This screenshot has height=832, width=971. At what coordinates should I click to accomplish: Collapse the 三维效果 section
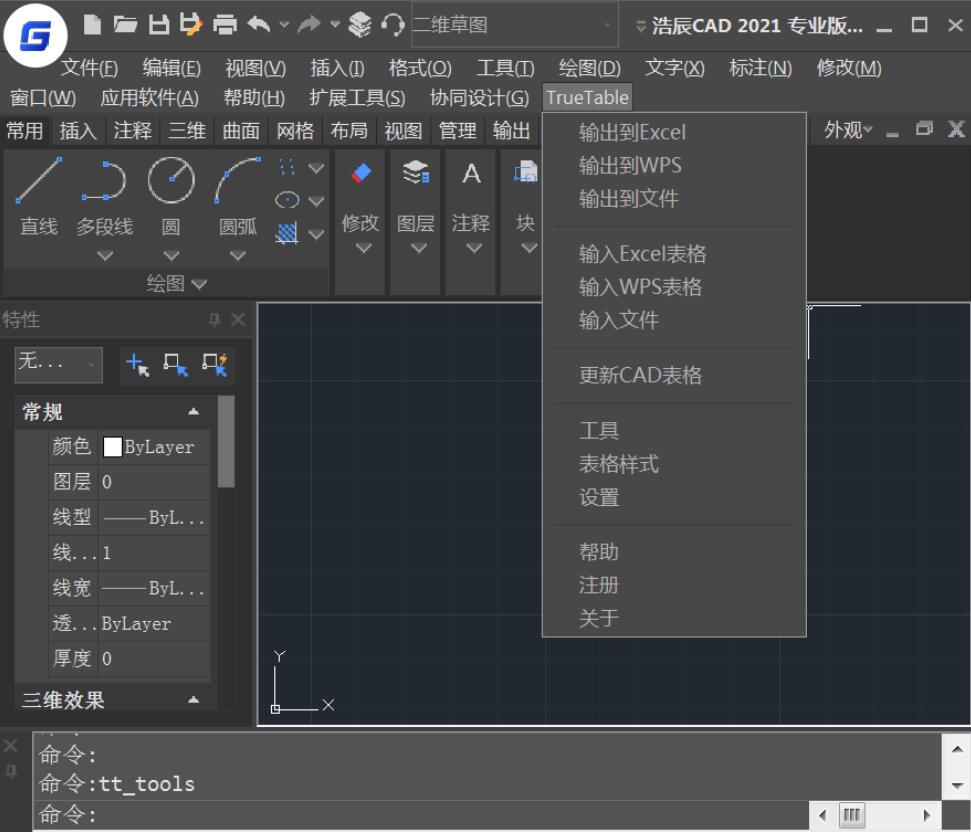coord(193,700)
